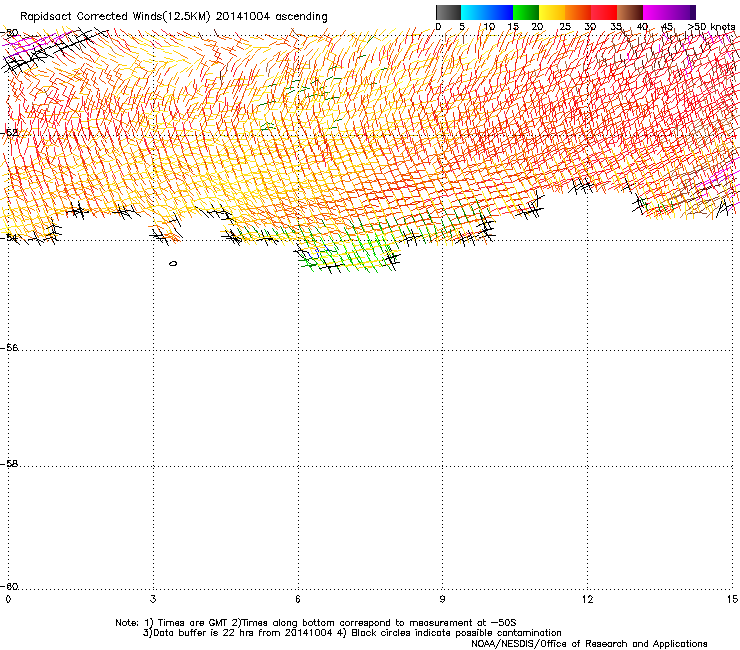Click the green 15–20 knots color swatch
Screen dimensions: 740x650
pyautogui.click(x=526, y=12)
